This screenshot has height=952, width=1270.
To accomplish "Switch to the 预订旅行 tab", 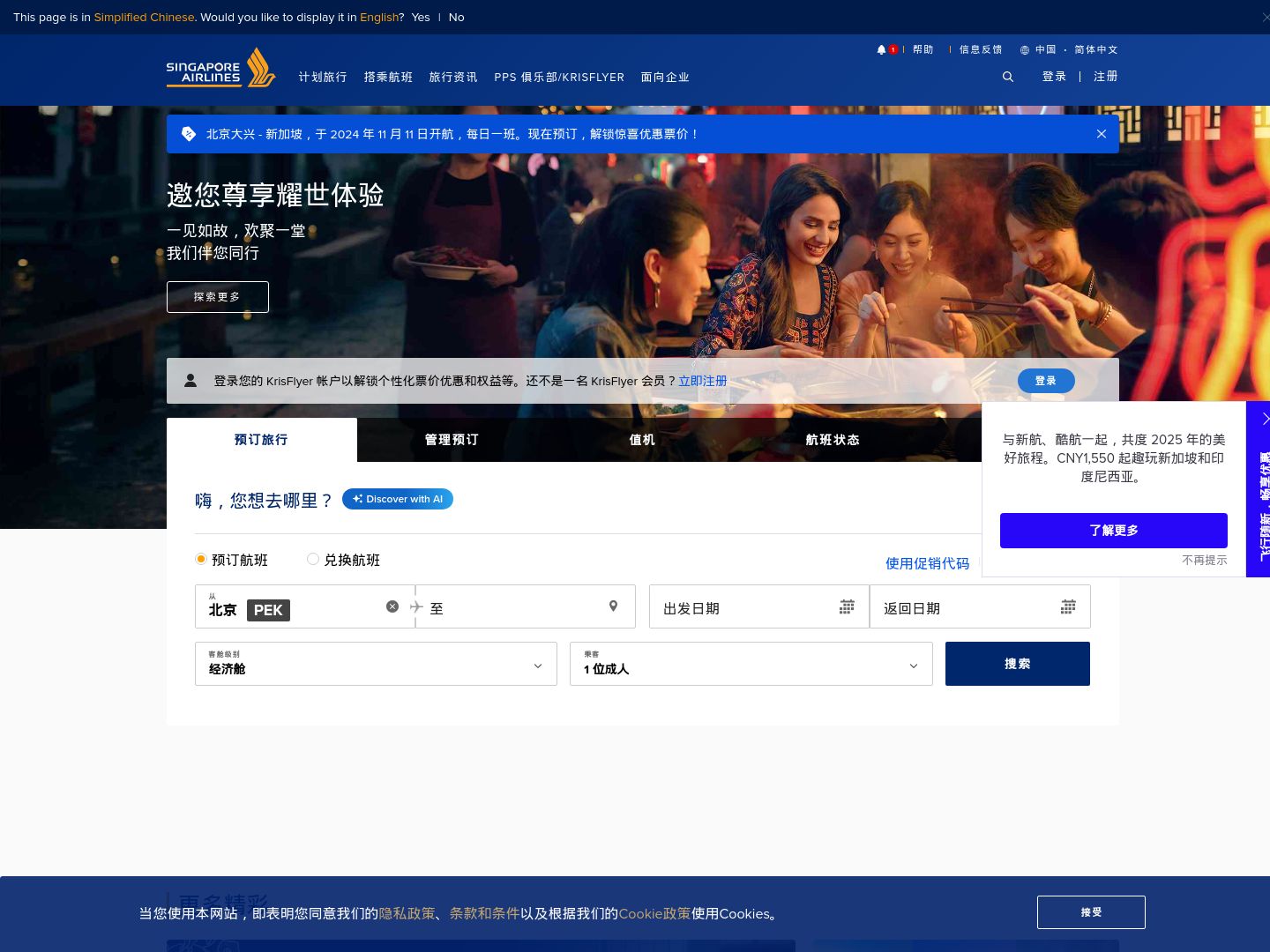I will pyautogui.click(x=262, y=440).
